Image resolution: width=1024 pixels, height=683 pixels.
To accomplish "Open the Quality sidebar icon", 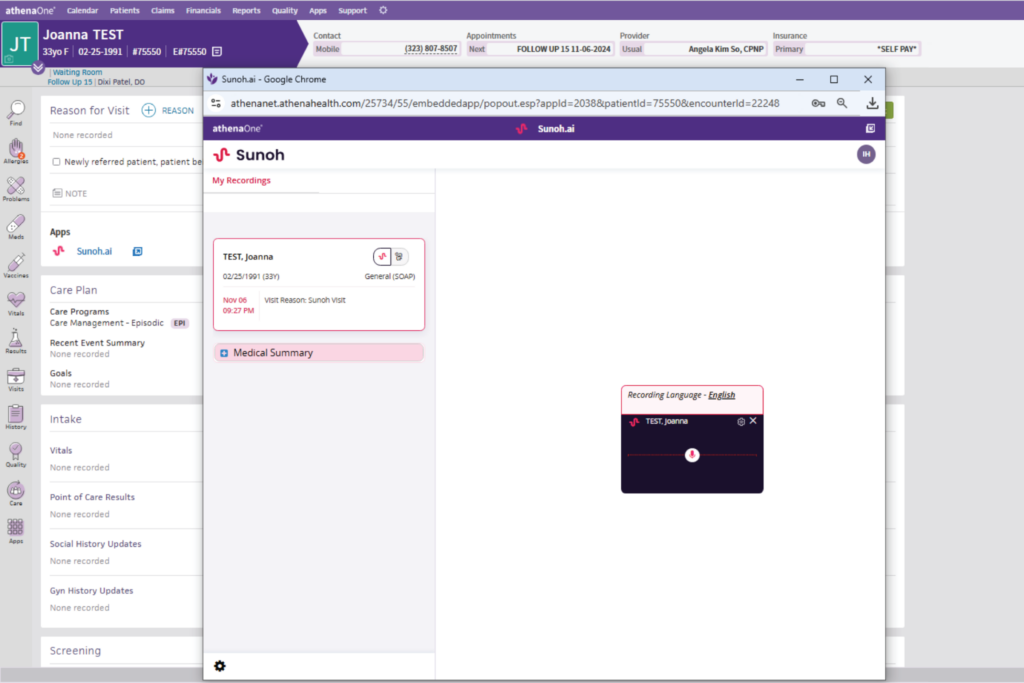I will pyautogui.click(x=16, y=454).
